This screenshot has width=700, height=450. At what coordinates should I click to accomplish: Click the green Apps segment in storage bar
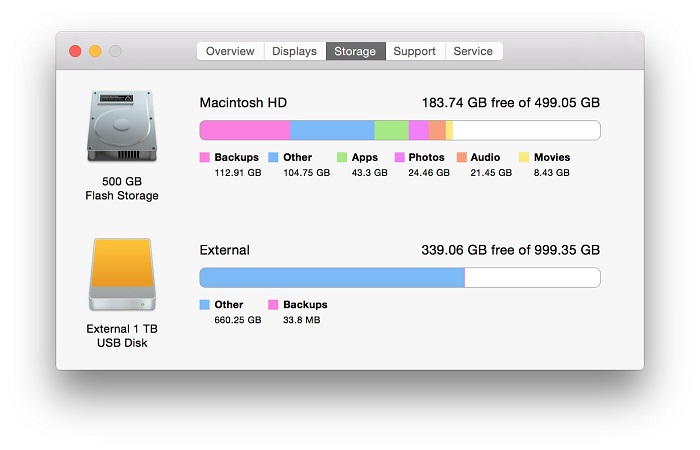(392, 130)
